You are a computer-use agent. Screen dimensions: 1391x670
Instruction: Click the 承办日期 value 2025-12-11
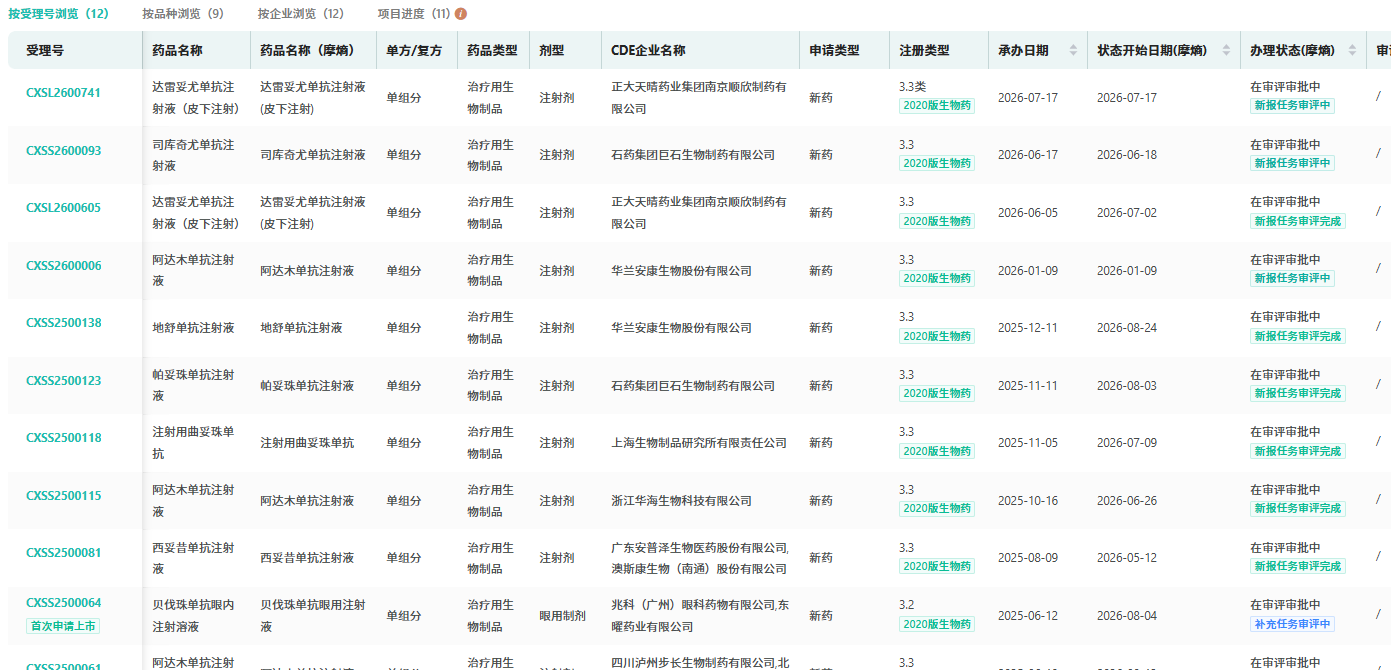[1028, 328]
